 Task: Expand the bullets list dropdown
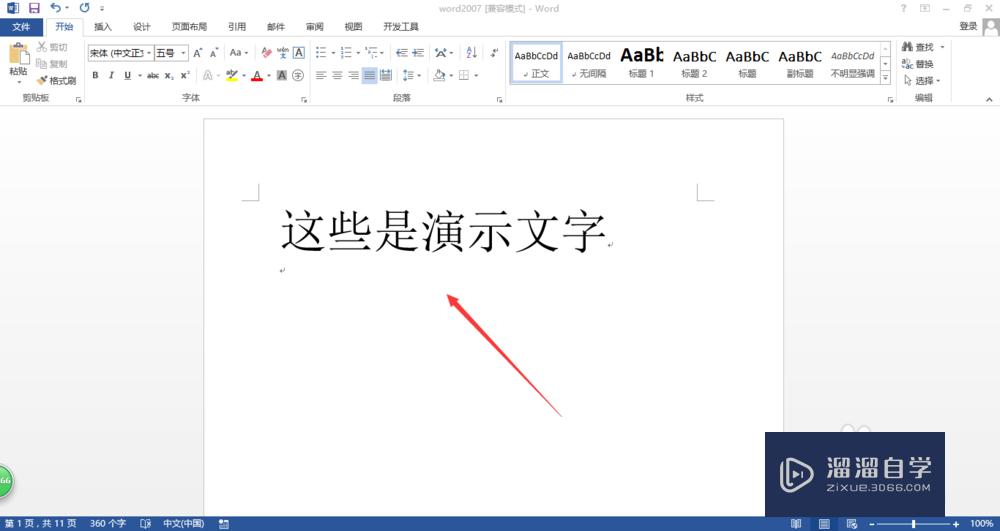click(332, 53)
